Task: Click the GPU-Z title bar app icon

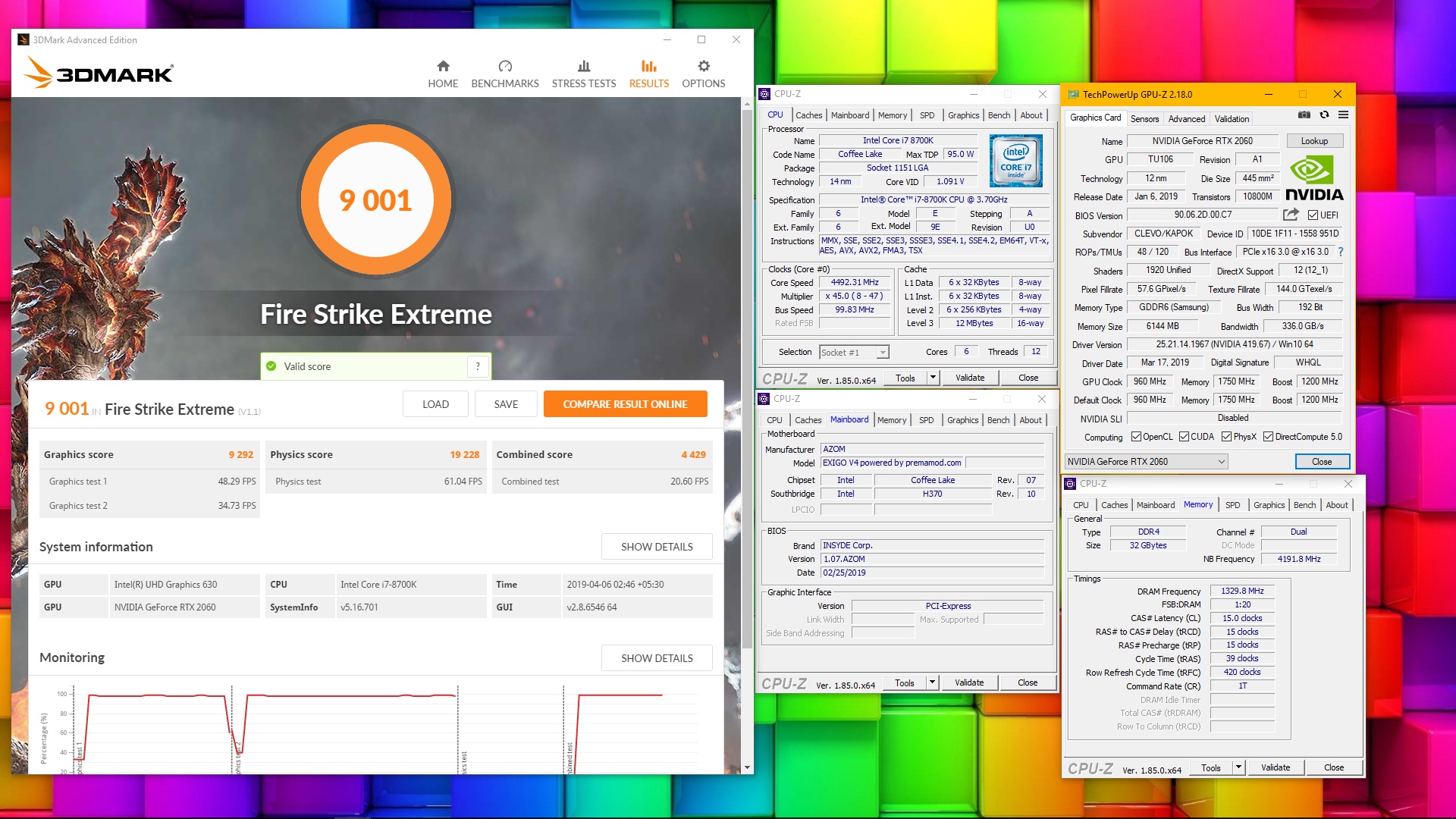Action: 1073,95
